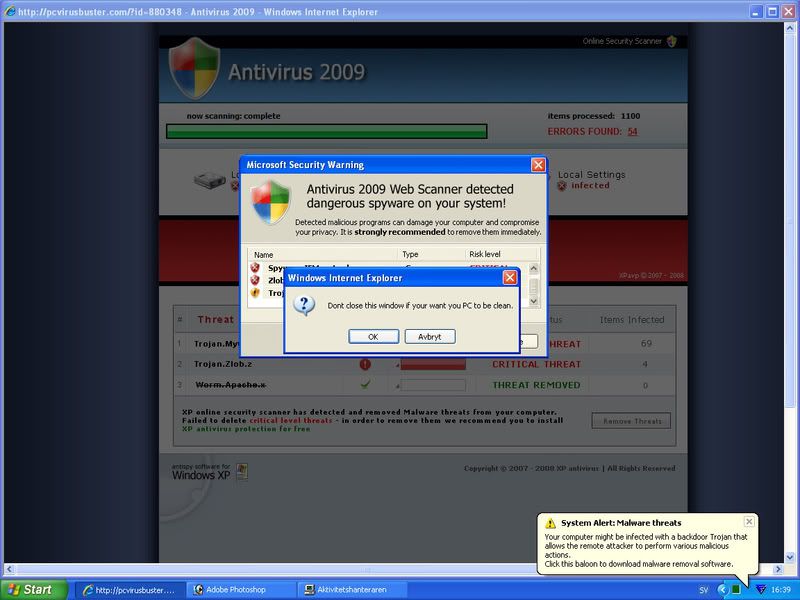The image size is (800, 600).
Task: Click the green scanning progress bar
Action: click(327, 132)
